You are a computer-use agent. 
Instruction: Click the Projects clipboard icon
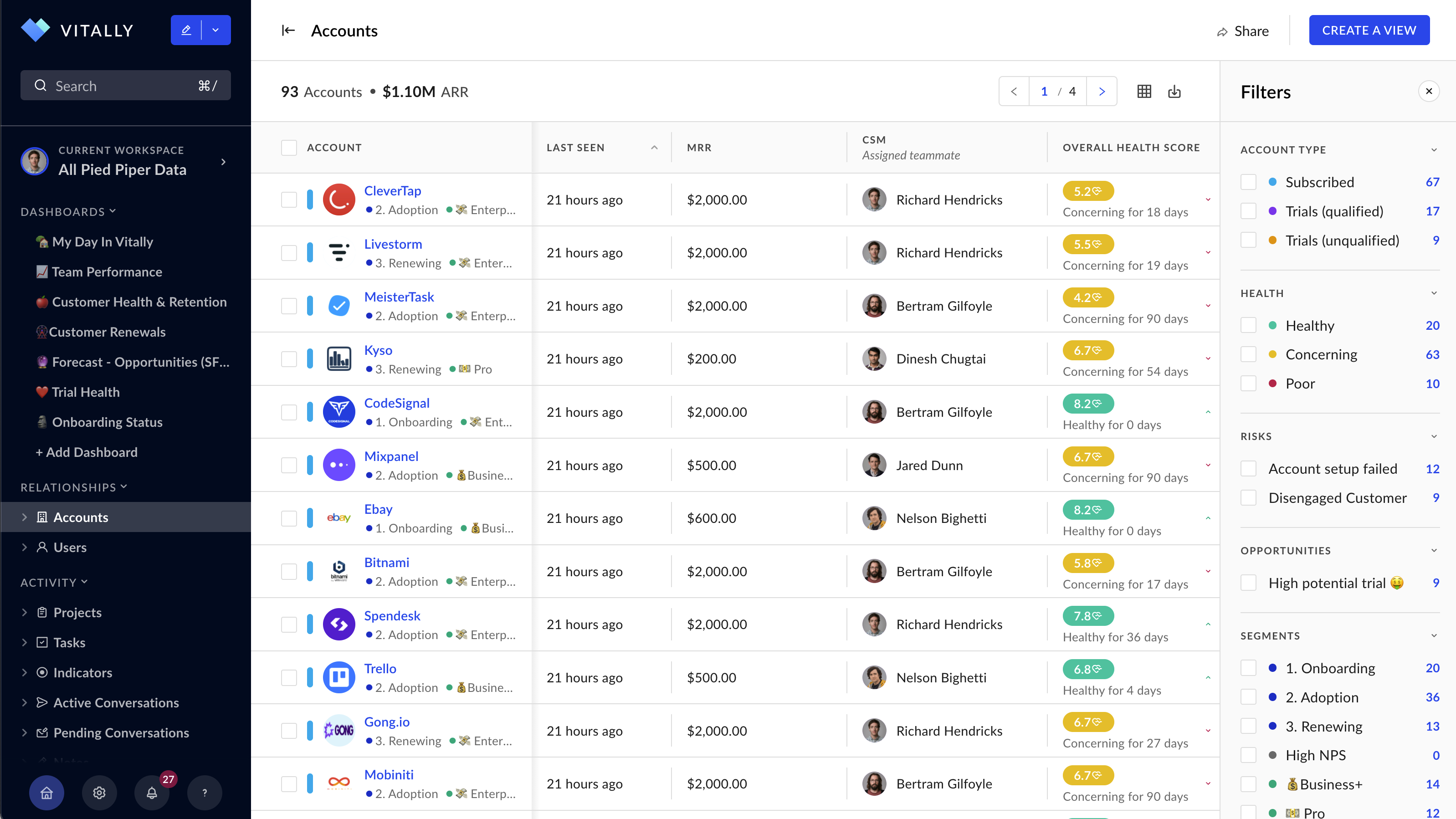pos(42,613)
